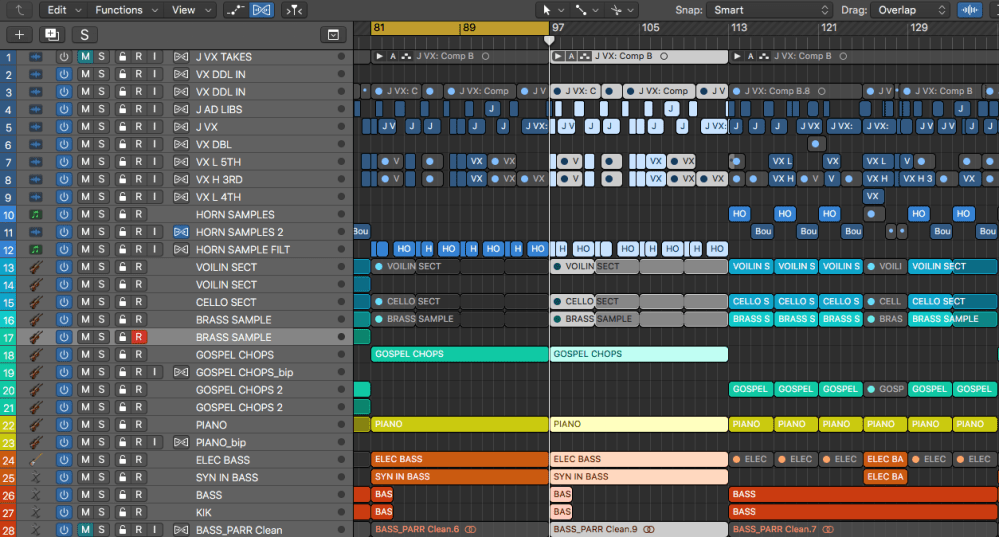This screenshot has height=537, width=999.
Task: Click the electric bass icon on ELEC BASS track
Action: 36,460
